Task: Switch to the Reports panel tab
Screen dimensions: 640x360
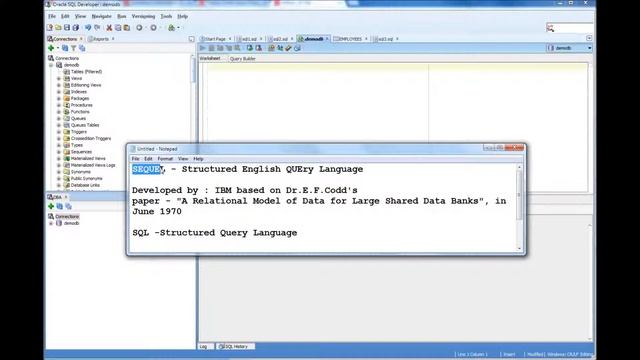Action: [x=101, y=39]
